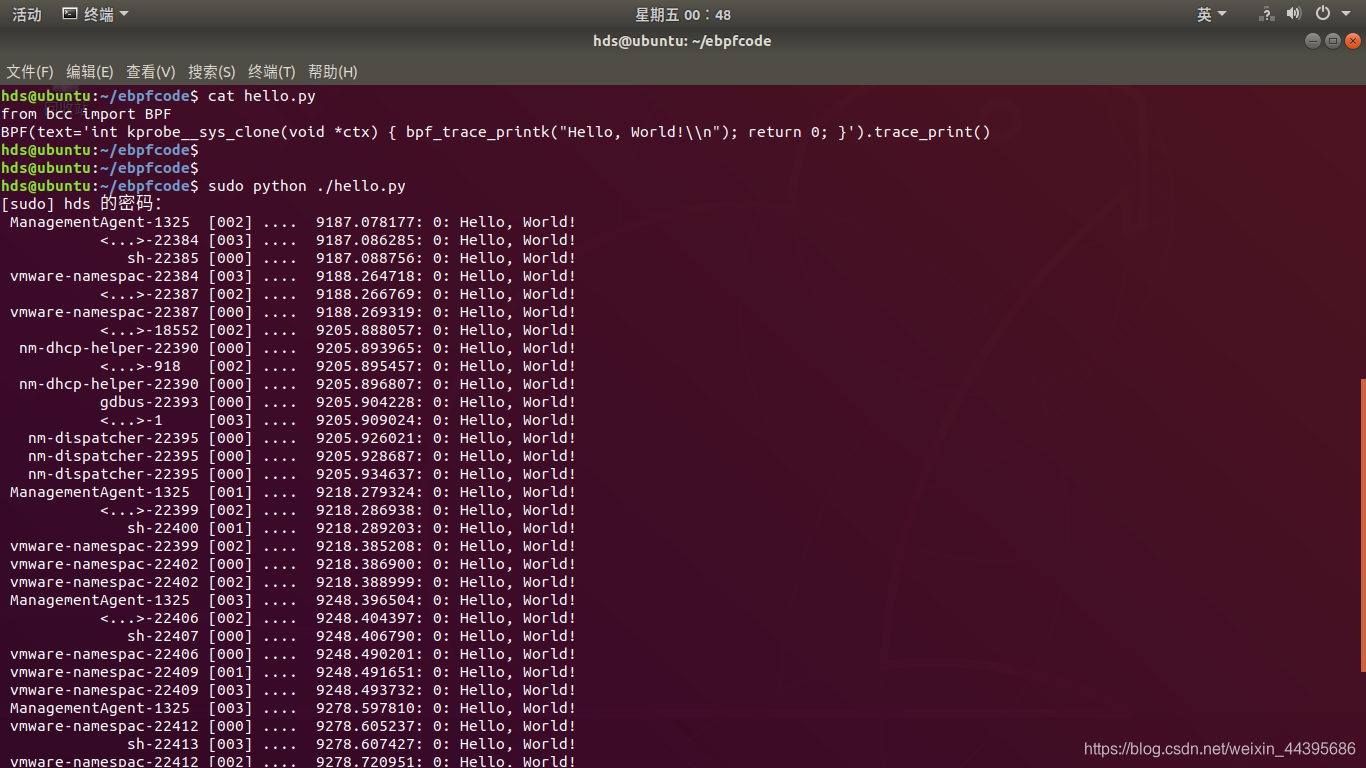Click the 'sh-22385' trace line
Viewport: 1366px width, 768px height.
(x=351, y=258)
